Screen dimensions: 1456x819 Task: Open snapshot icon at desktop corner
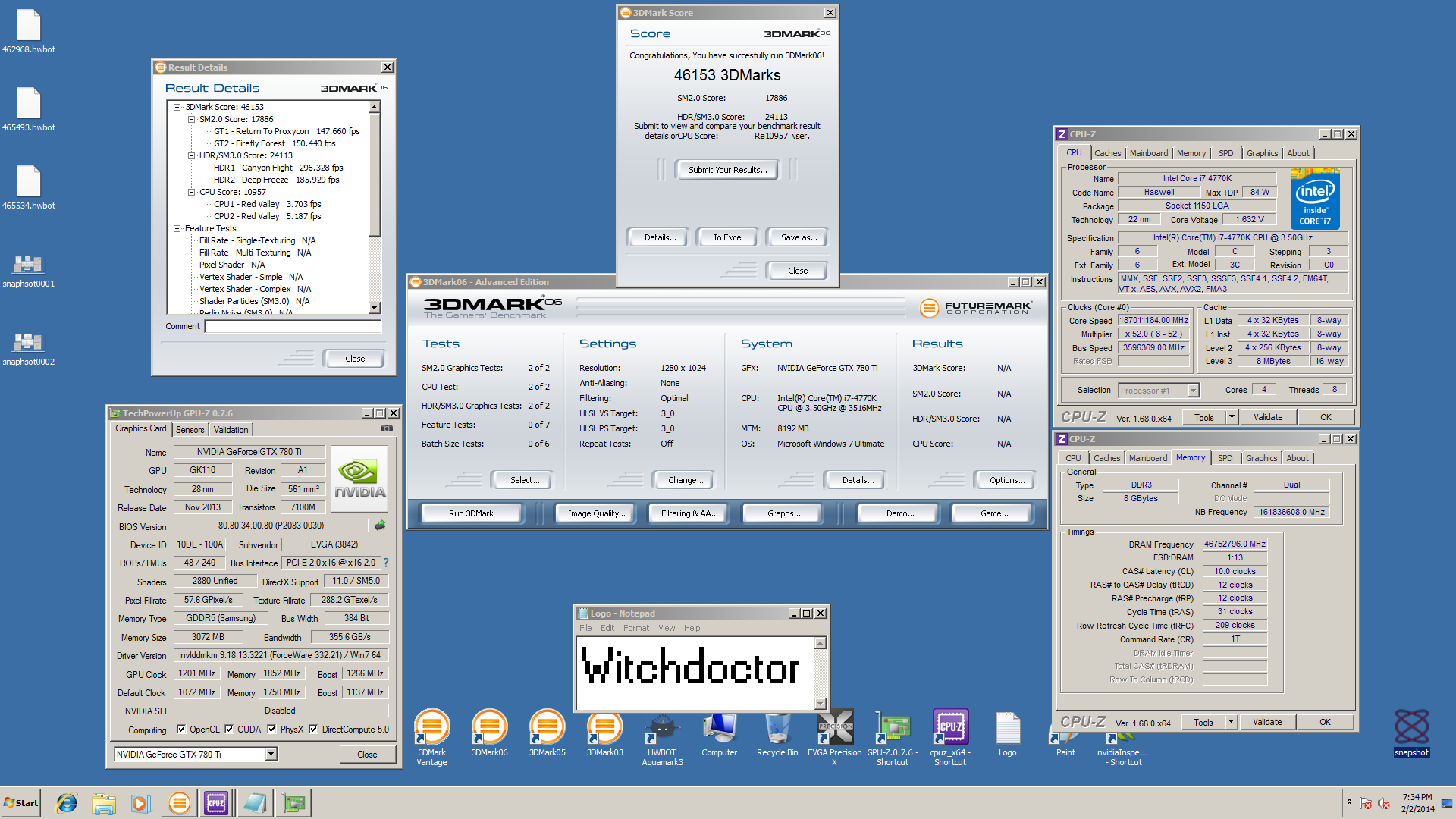point(1411,733)
